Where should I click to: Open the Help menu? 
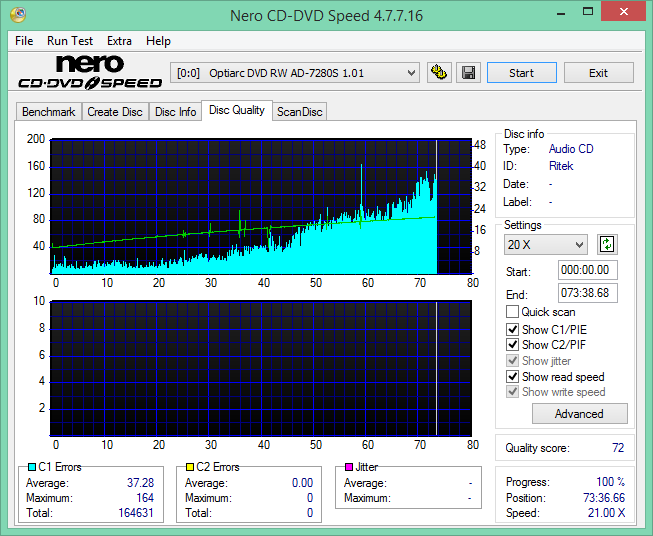coord(158,41)
